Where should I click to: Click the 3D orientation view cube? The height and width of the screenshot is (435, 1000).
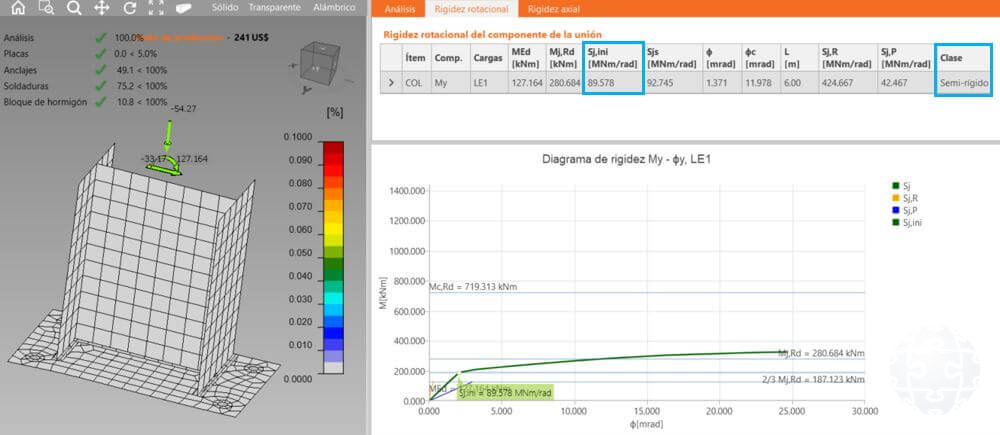tap(320, 60)
